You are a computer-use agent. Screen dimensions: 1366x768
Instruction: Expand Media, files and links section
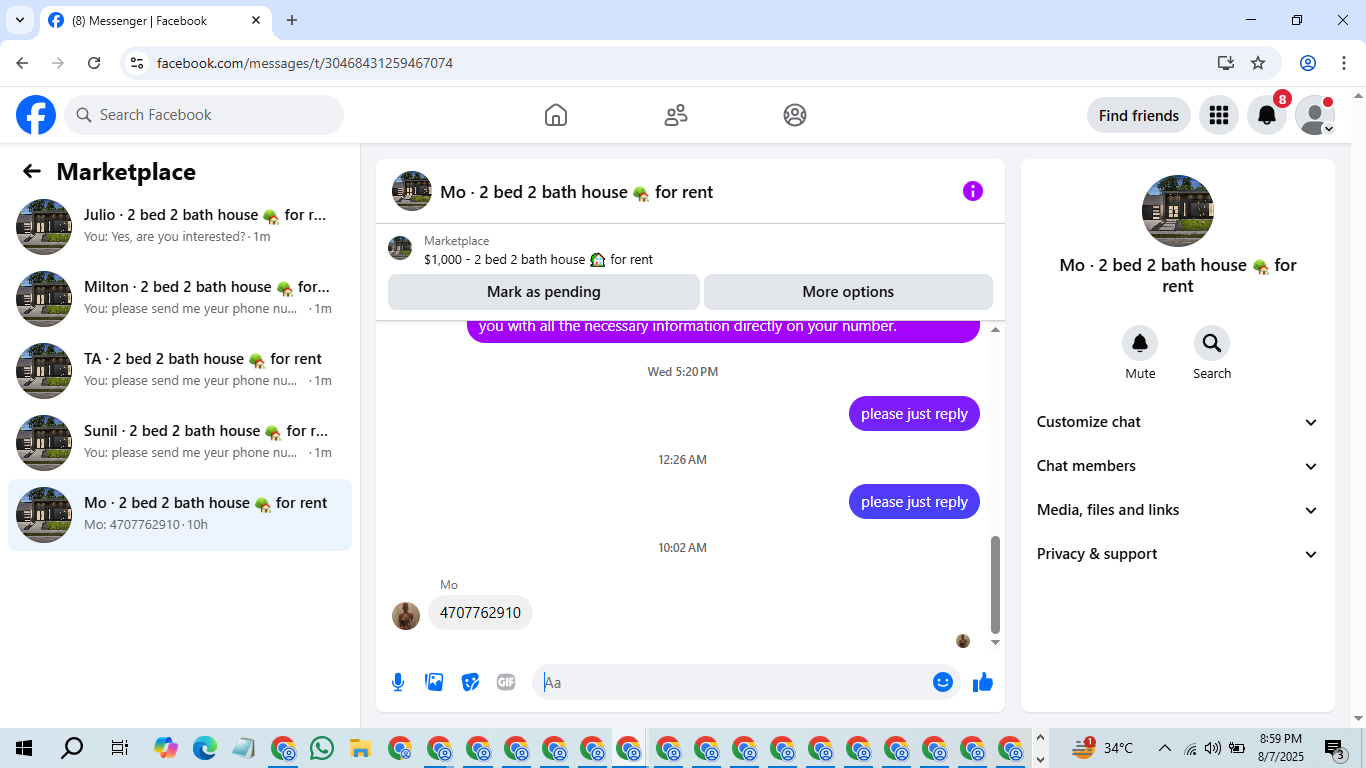[1178, 510]
